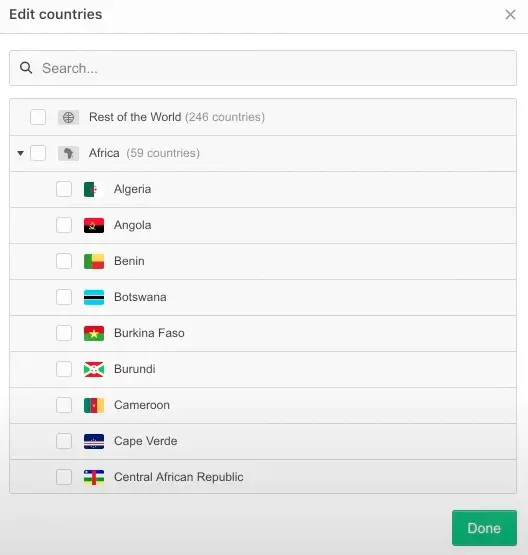Click the Done button
528x555 pixels.
(484, 528)
